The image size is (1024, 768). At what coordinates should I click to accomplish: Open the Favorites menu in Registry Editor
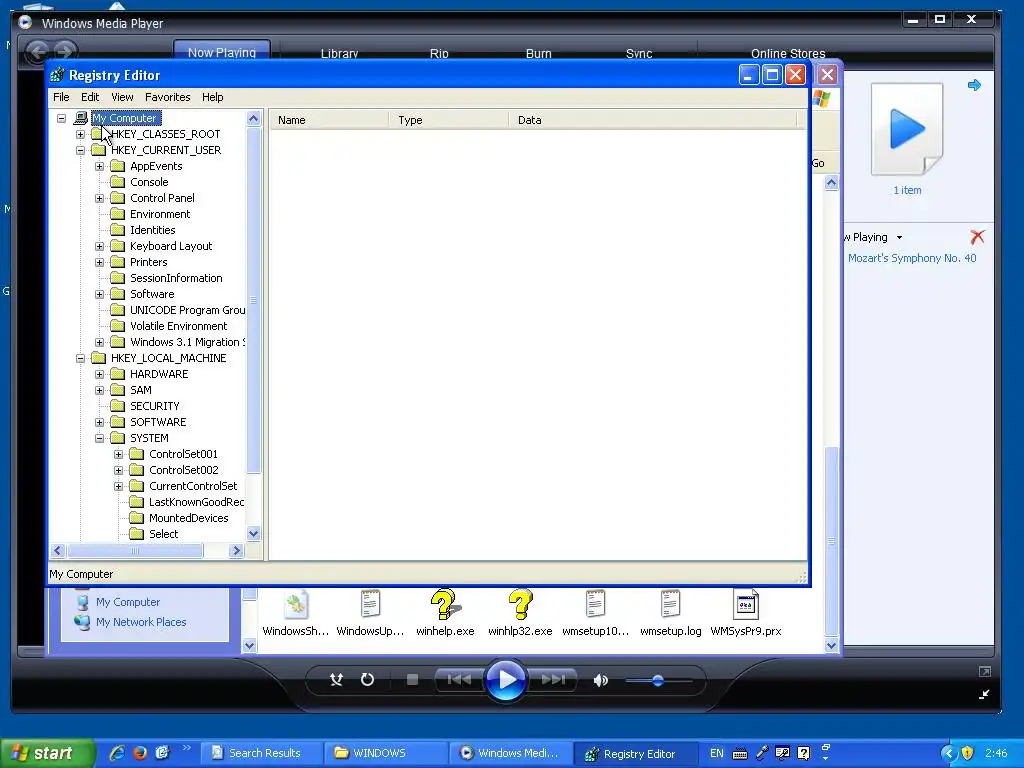click(168, 97)
